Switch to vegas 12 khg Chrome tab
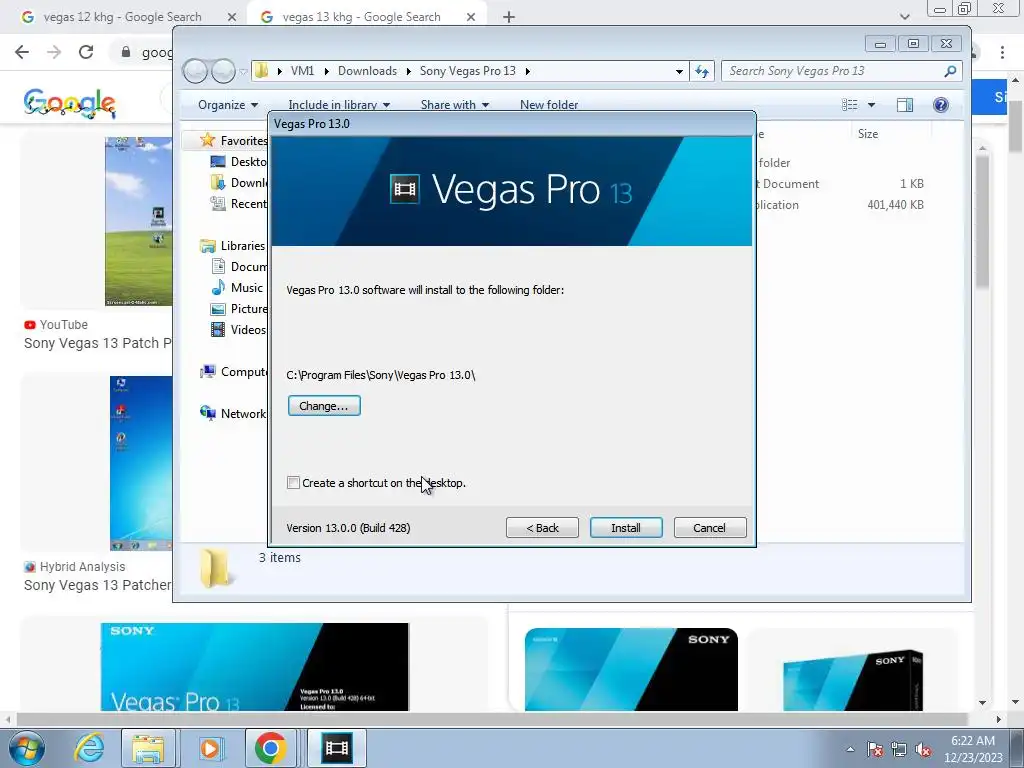Viewport: 1024px width, 768px height. (x=122, y=17)
